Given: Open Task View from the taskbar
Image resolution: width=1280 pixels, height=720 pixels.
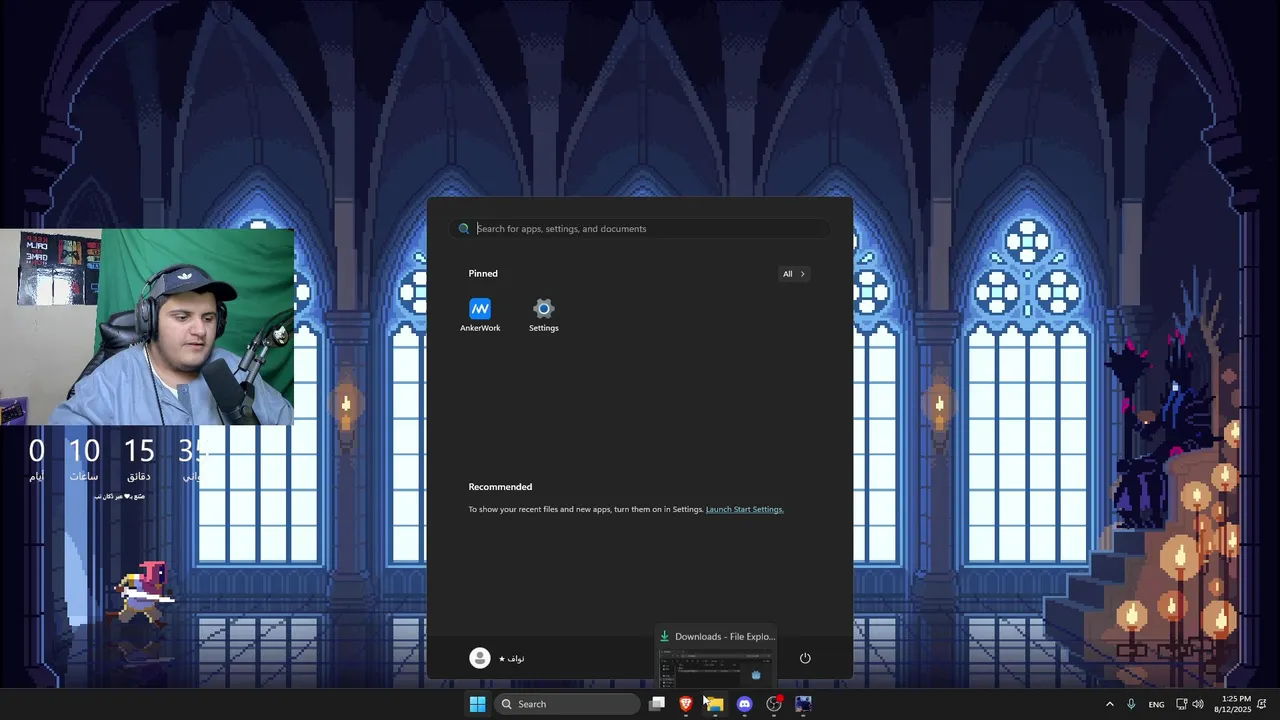Looking at the screenshot, I should 657,704.
